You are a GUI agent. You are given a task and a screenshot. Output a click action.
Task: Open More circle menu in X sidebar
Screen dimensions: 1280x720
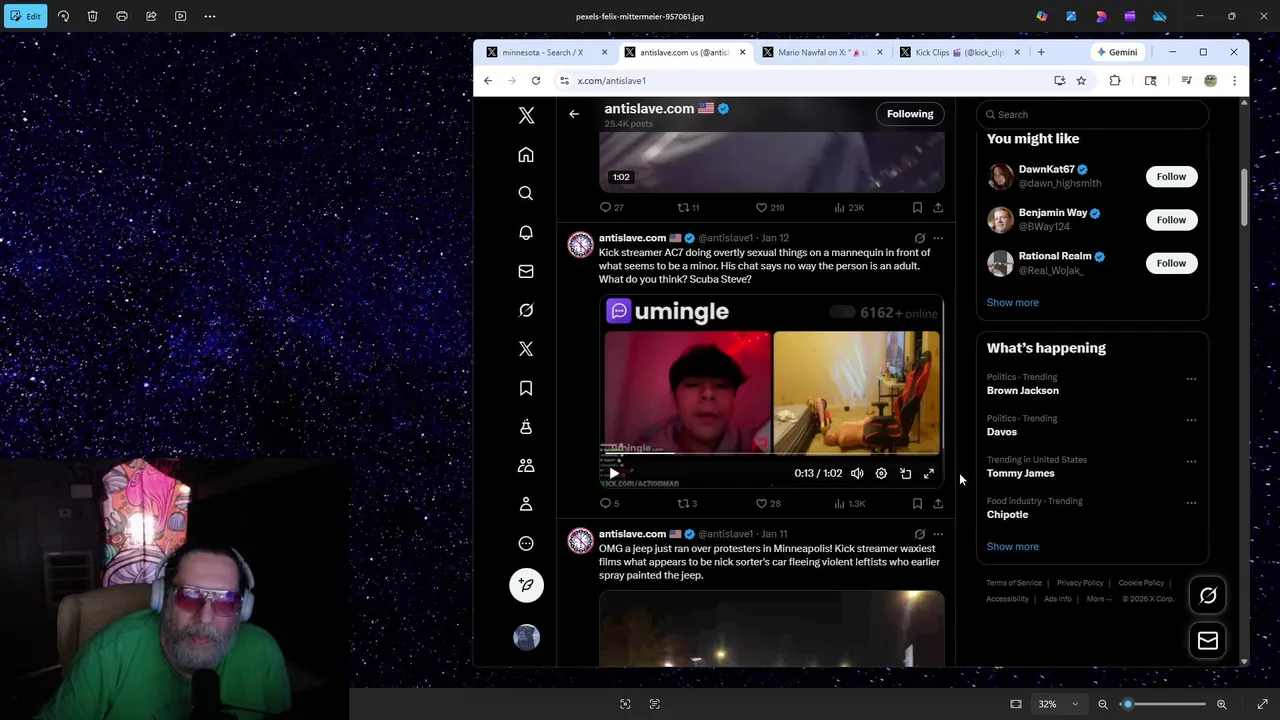pyautogui.click(x=526, y=544)
